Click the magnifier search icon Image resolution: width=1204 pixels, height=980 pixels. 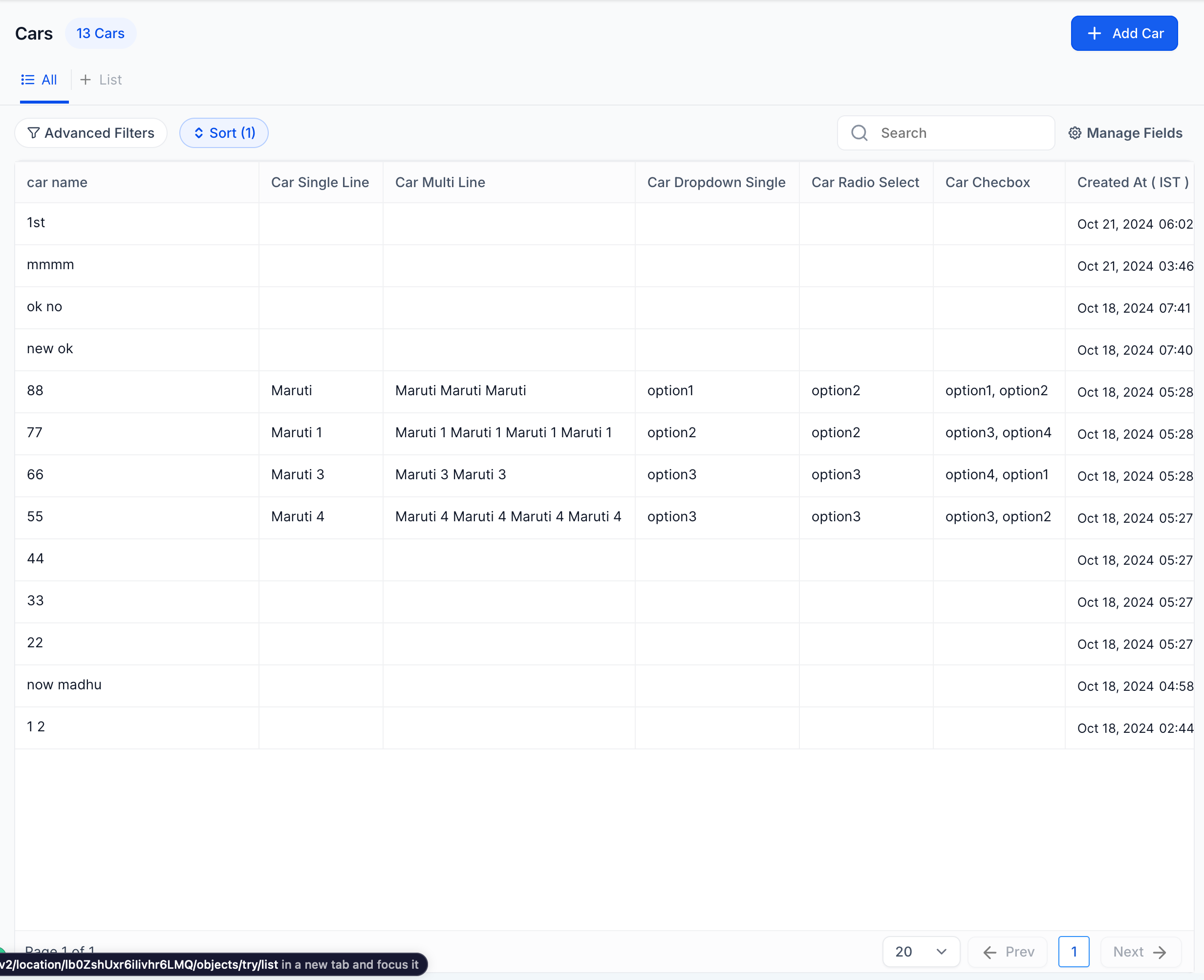pyautogui.click(x=859, y=133)
